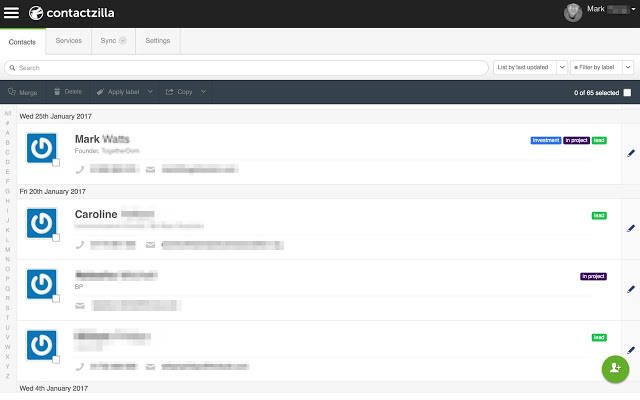
Task: Switch to the Services tab
Action: click(x=69, y=41)
